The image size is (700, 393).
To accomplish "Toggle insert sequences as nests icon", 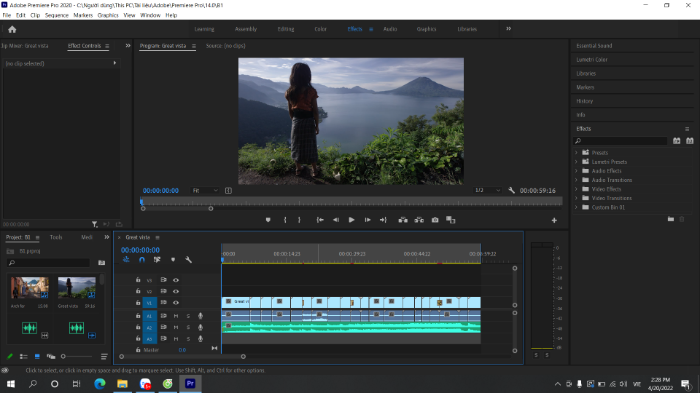I will pyautogui.click(x=126, y=259).
